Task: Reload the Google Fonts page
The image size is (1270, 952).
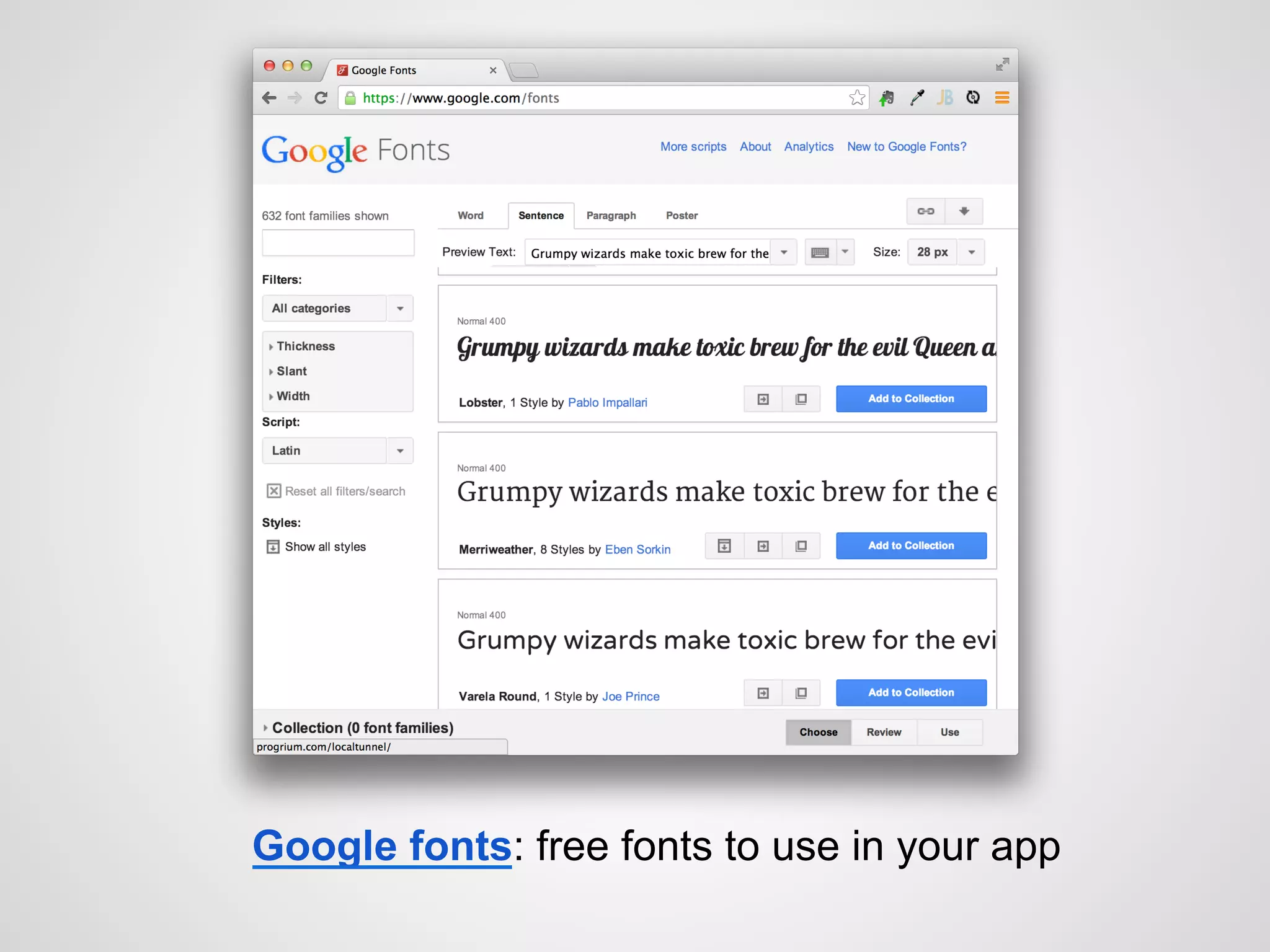Action: (x=321, y=98)
